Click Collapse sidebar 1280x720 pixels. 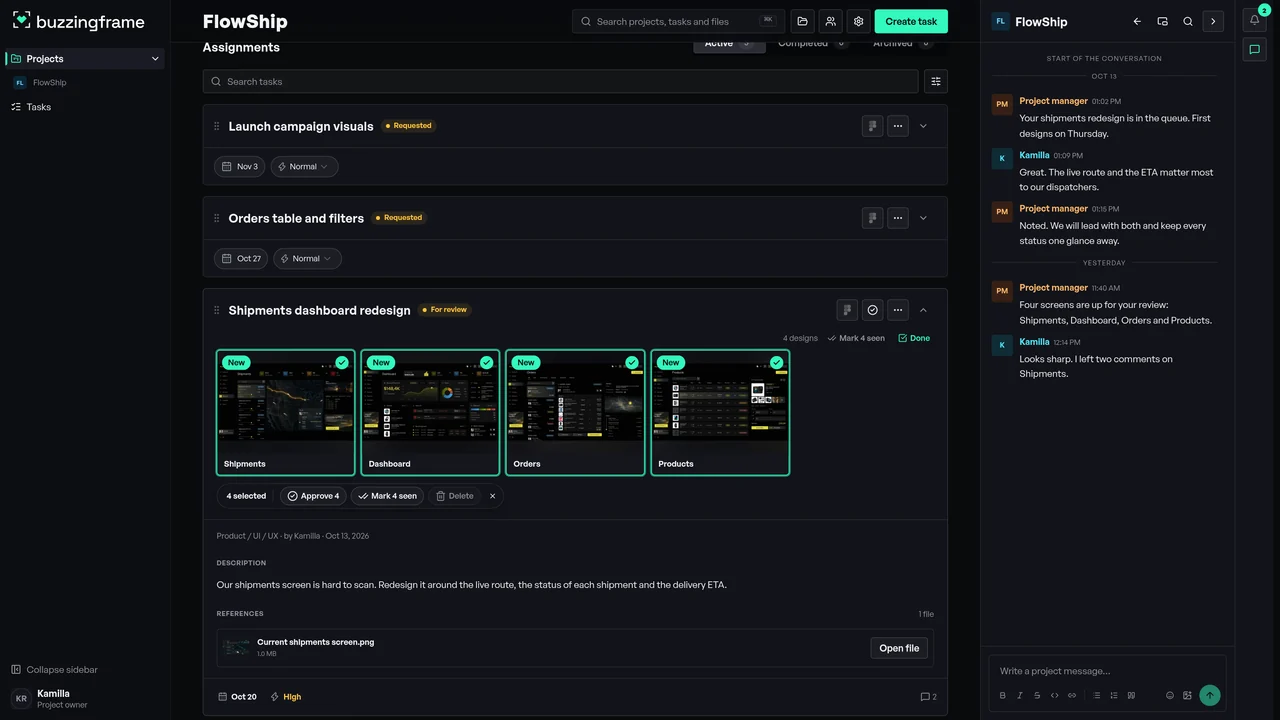pyautogui.click(x=54, y=670)
